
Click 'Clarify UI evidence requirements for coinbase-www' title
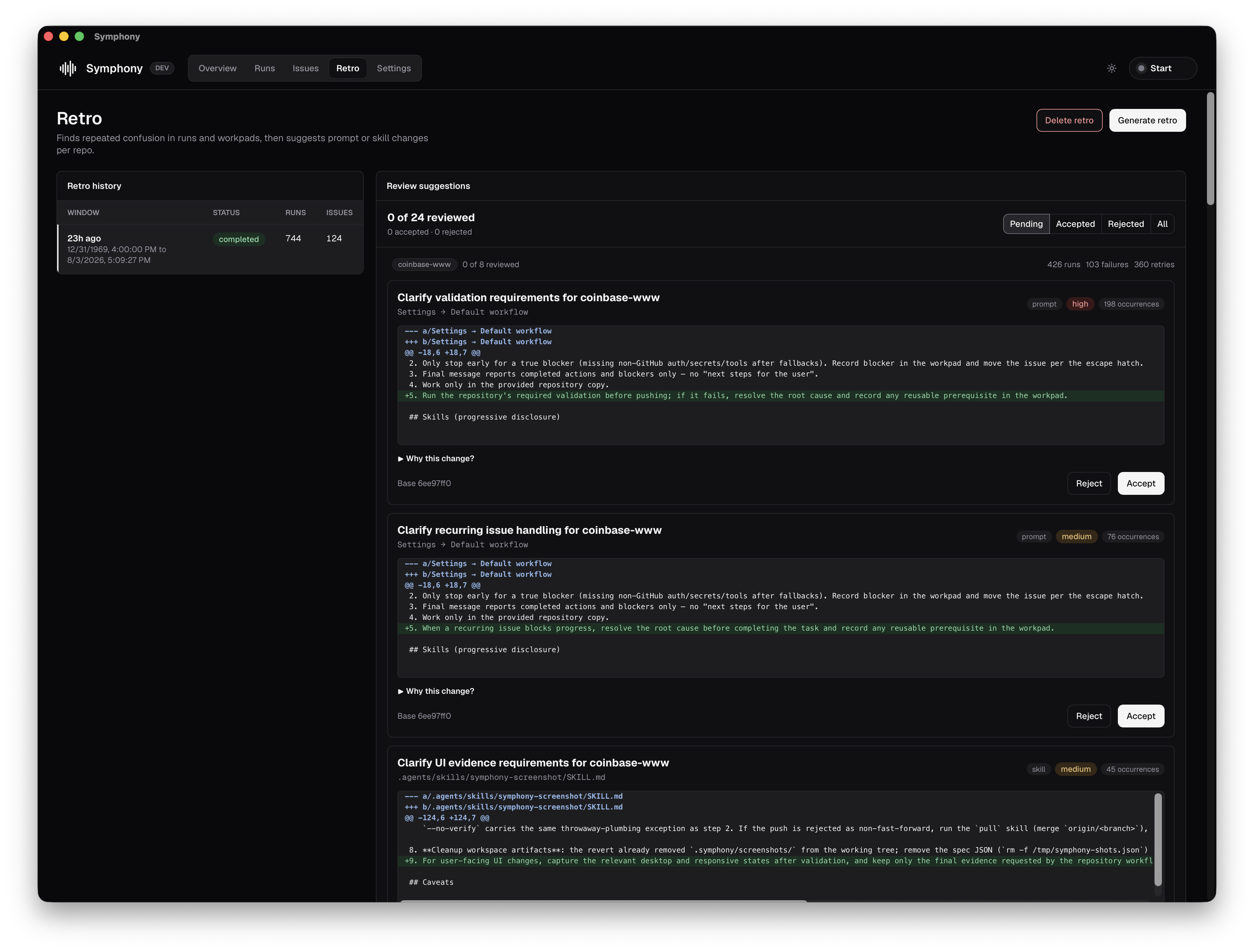tap(533, 763)
